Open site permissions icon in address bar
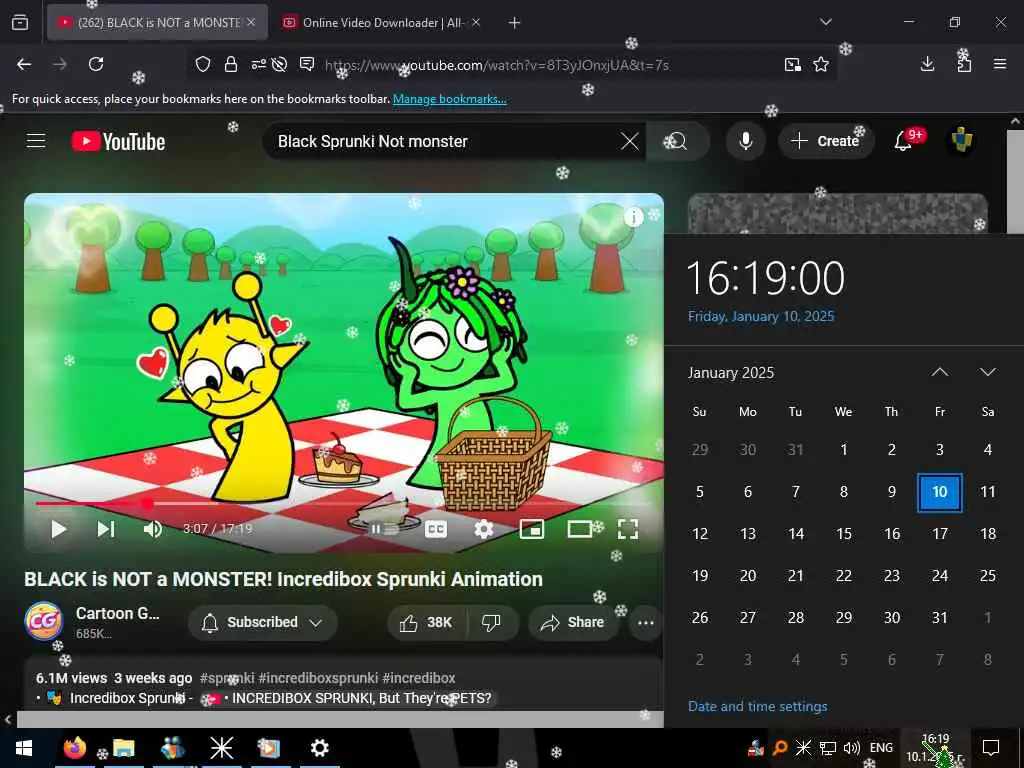 [259, 64]
